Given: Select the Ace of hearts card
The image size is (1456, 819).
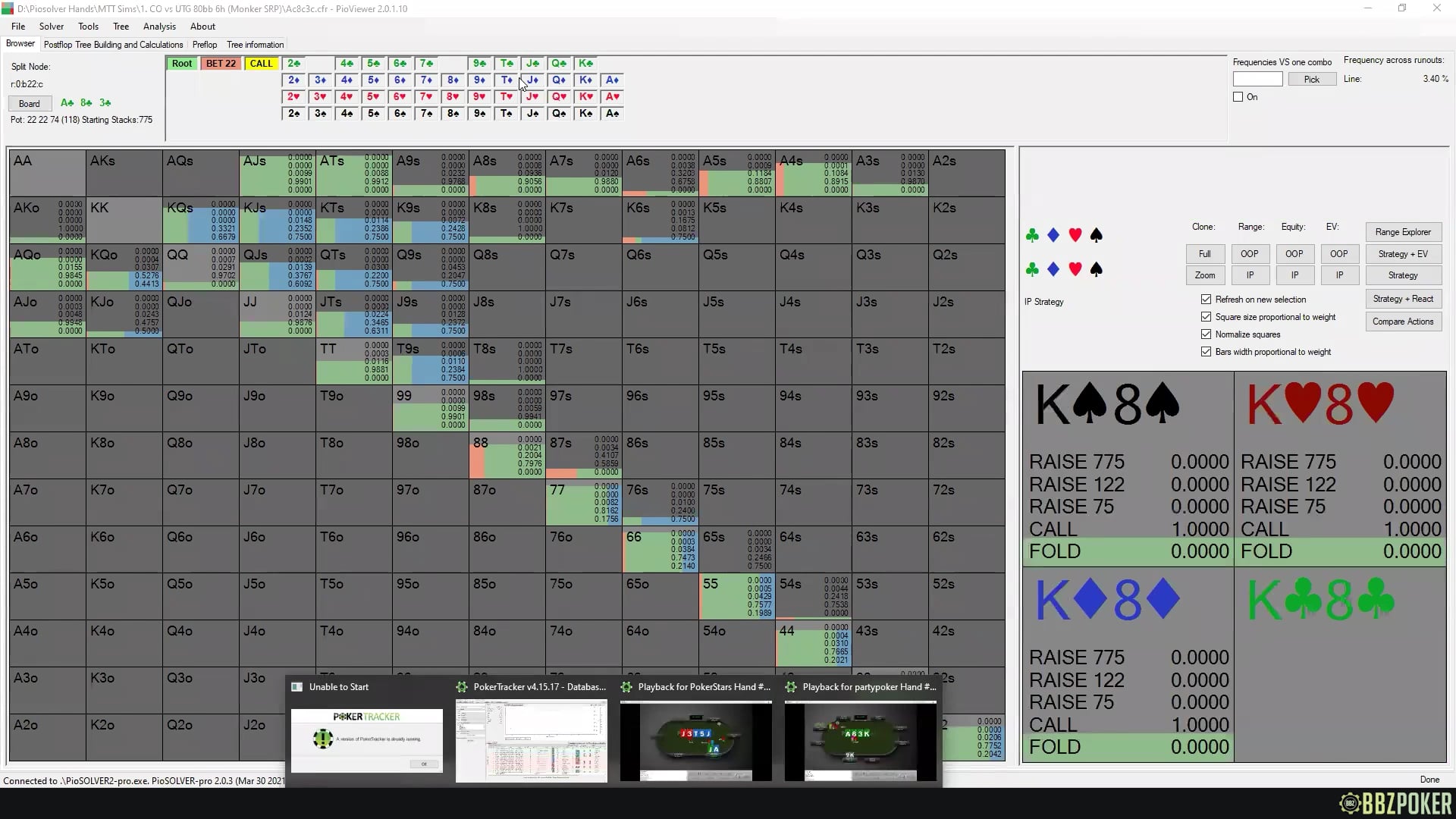Looking at the screenshot, I should pyautogui.click(x=612, y=96).
